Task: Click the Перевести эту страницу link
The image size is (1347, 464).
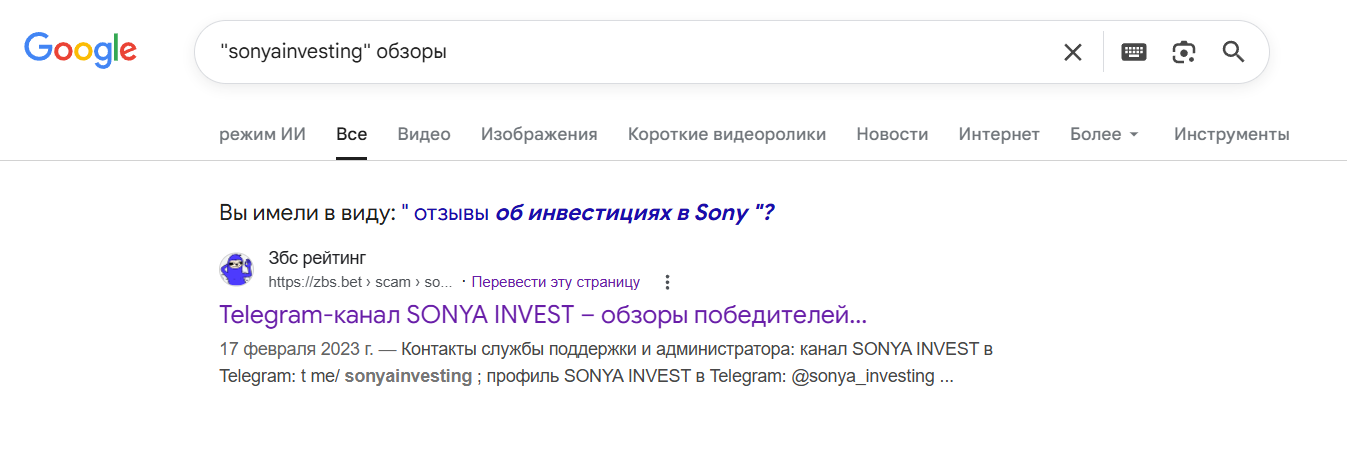Action: pos(555,282)
